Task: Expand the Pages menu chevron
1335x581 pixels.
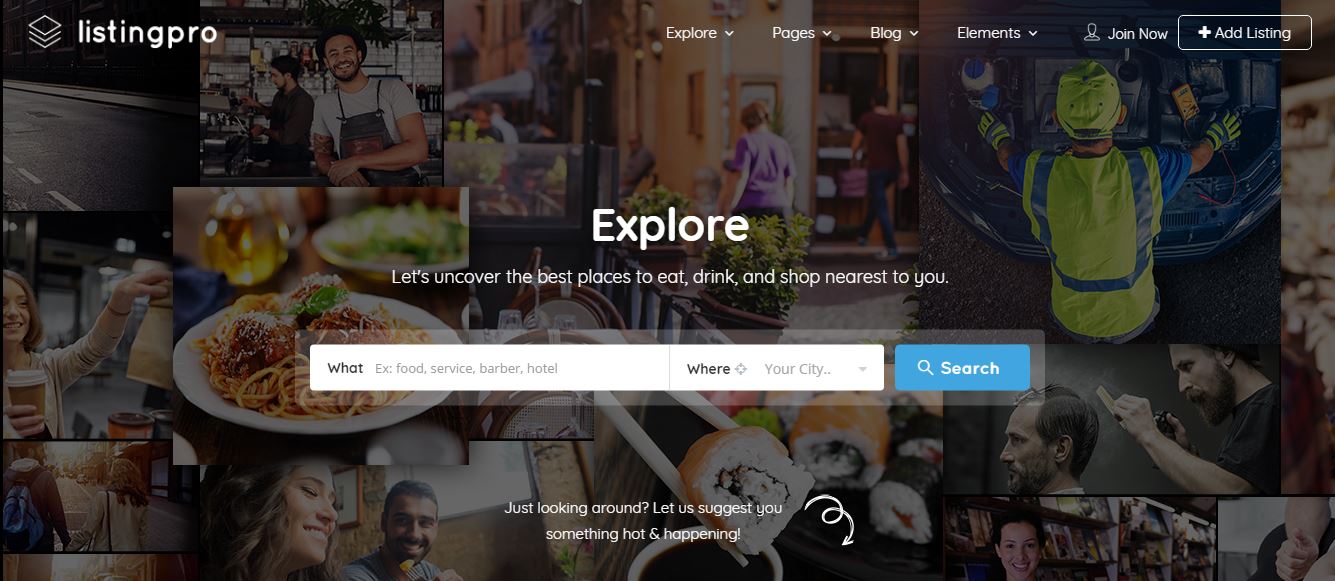Action: (x=827, y=34)
